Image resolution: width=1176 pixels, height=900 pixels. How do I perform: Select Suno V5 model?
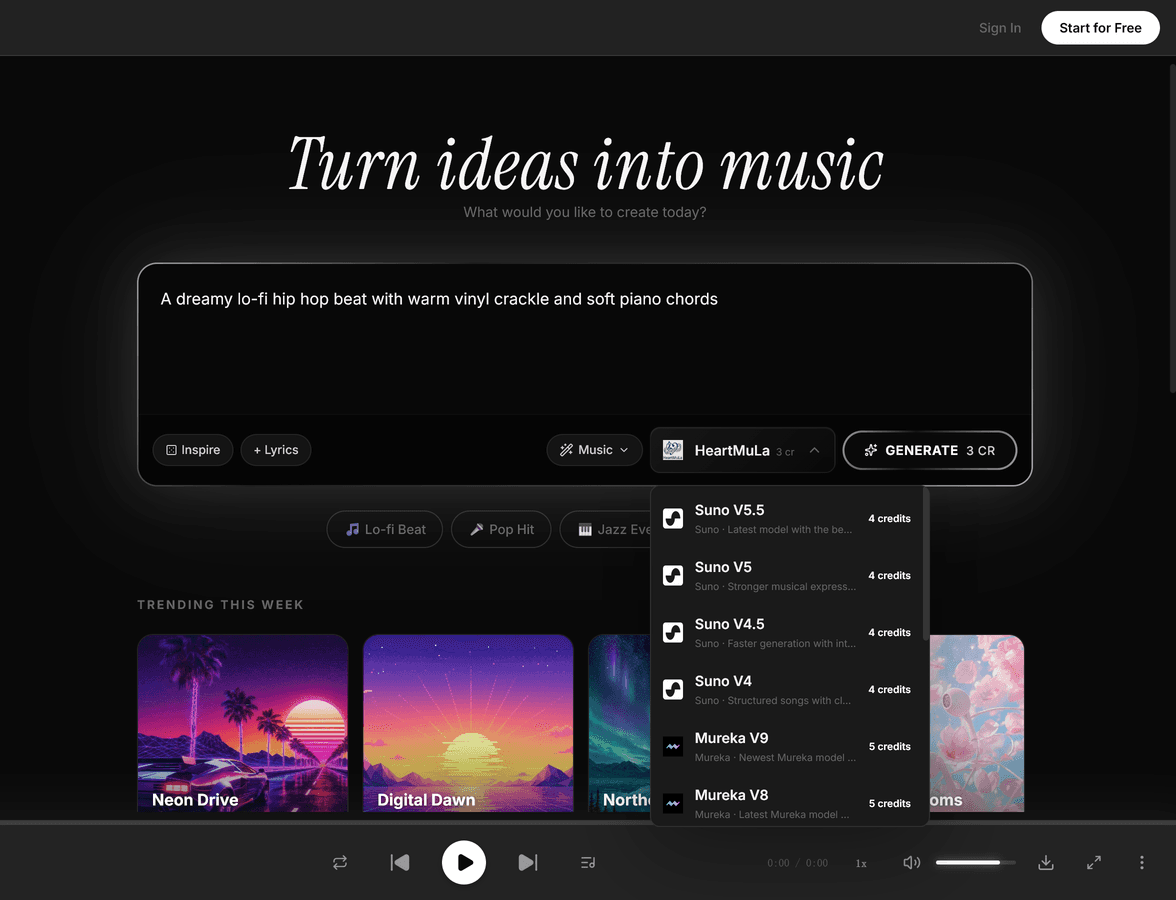pos(788,575)
